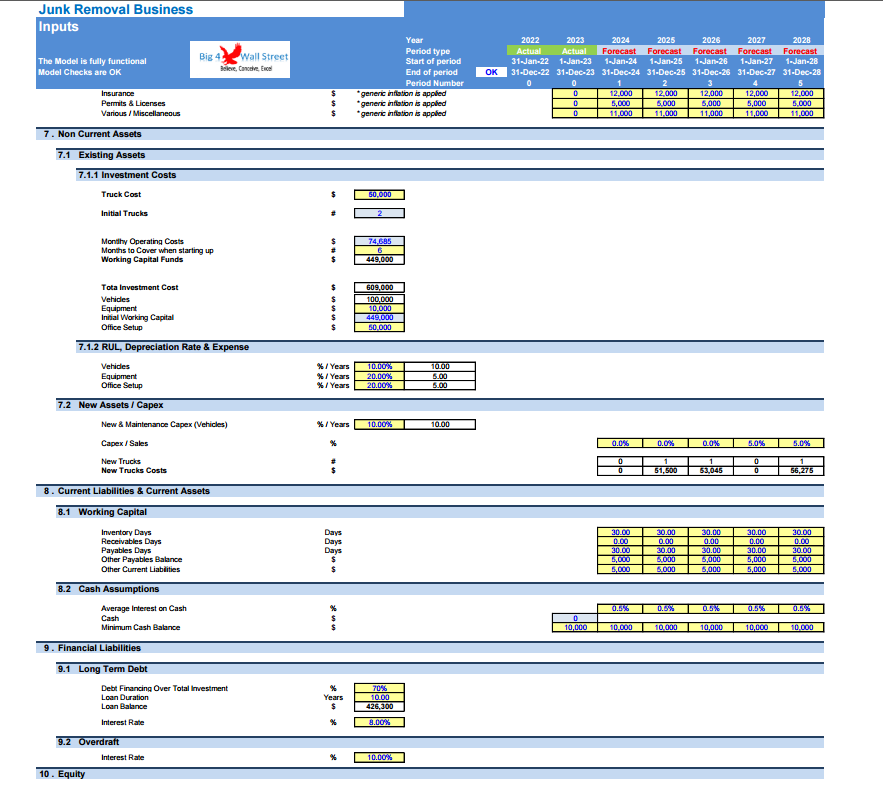Click the Initial Trucks value cell
The height and width of the screenshot is (787, 883).
[x=379, y=213]
